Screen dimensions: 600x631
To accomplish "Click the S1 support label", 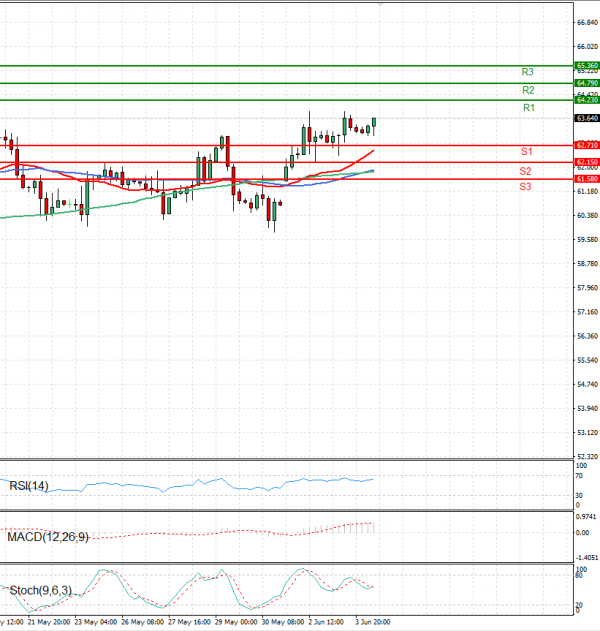I will [526, 152].
